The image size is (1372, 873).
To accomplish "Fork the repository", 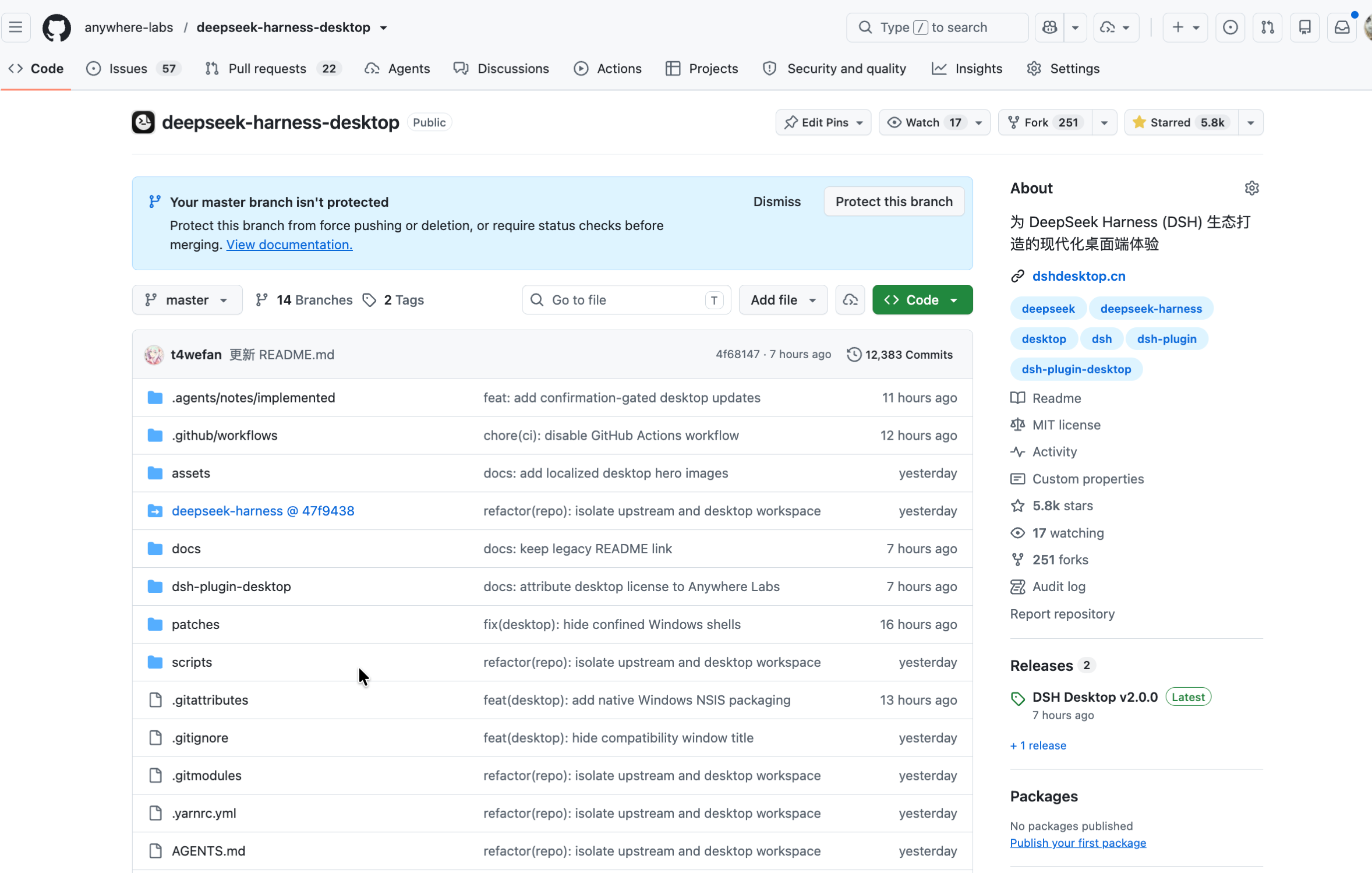I will tap(1046, 122).
